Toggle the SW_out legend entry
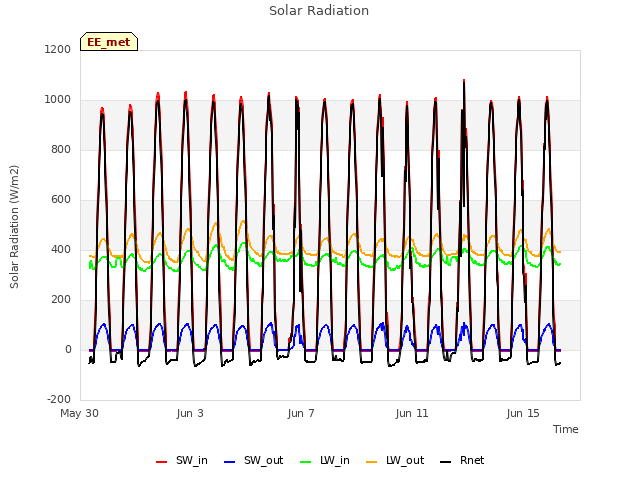 point(253,460)
